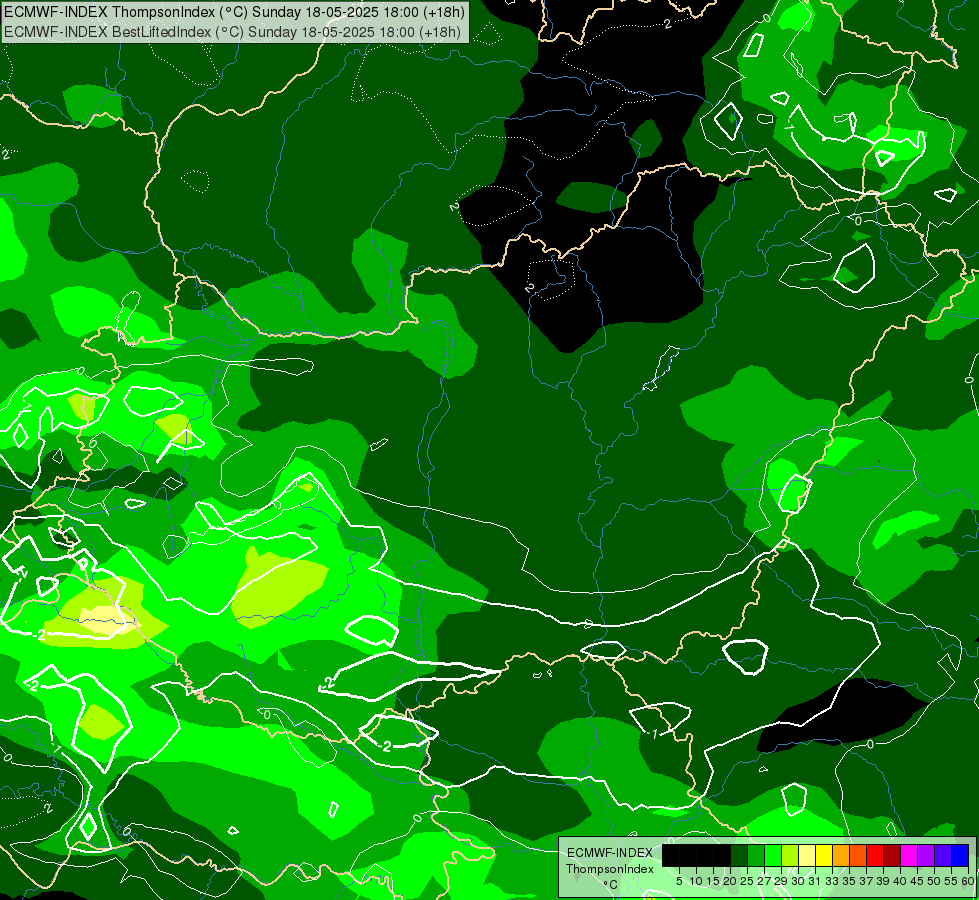Click the '°C' unit label in the legend
The height and width of the screenshot is (900, 979).
click(611, 884)
